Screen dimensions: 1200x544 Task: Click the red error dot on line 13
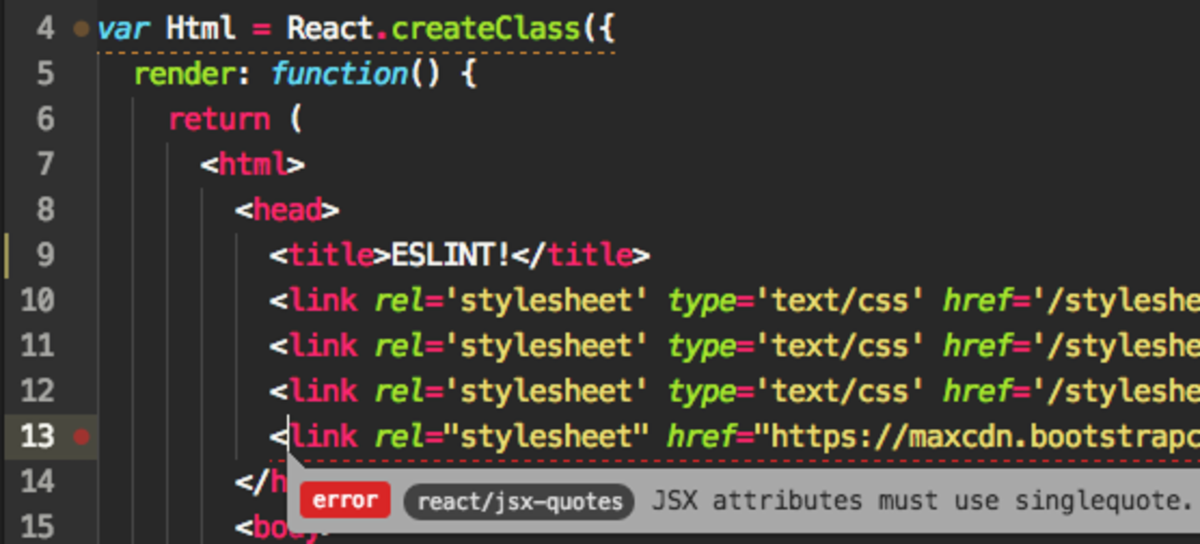(x=82, y=437)
